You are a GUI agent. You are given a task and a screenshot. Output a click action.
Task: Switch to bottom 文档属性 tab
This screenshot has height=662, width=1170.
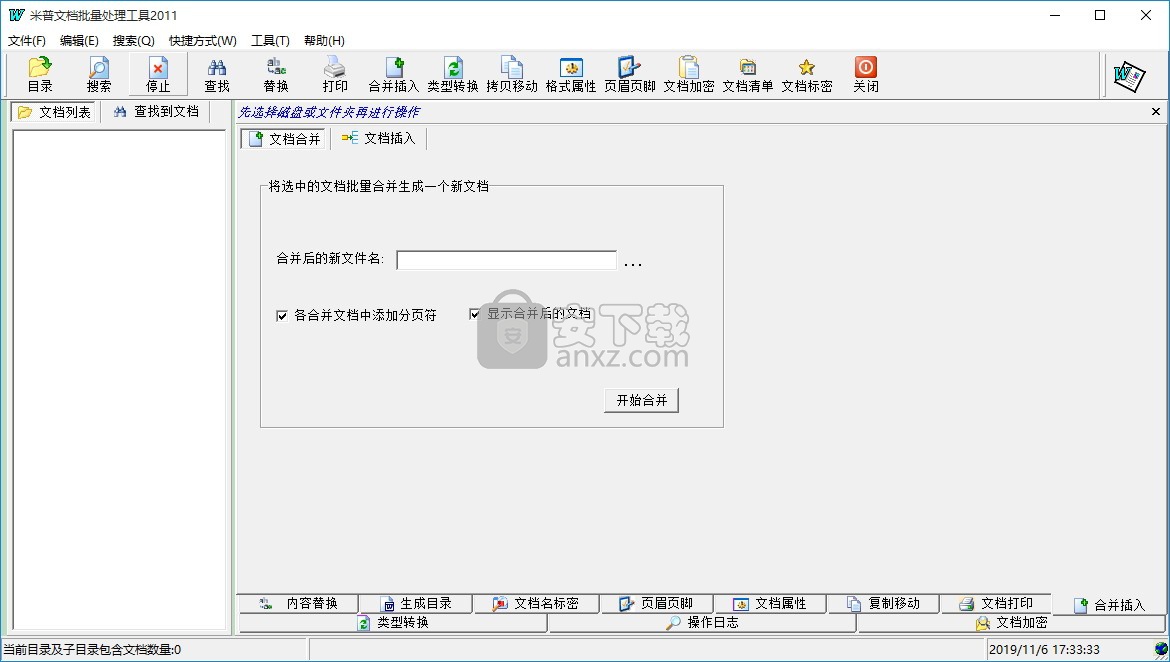(x=770, y=603)
